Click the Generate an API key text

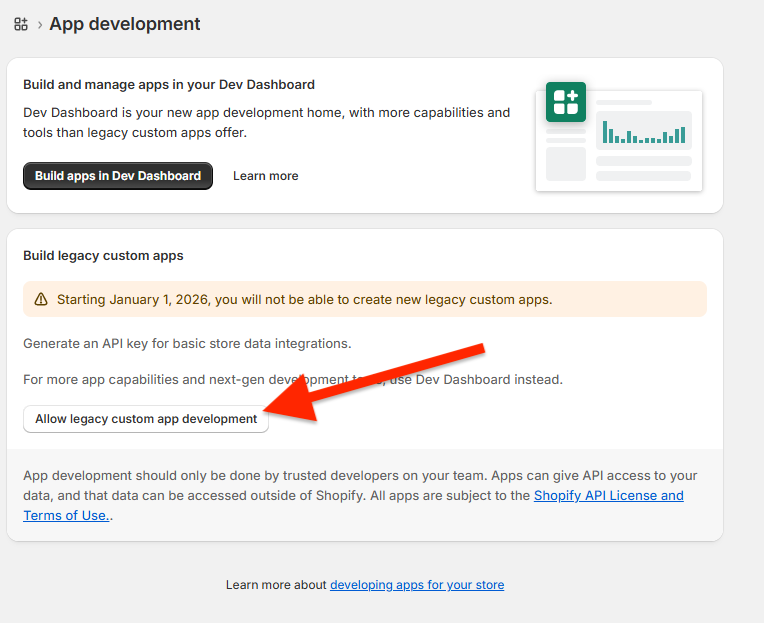point(187,343)
